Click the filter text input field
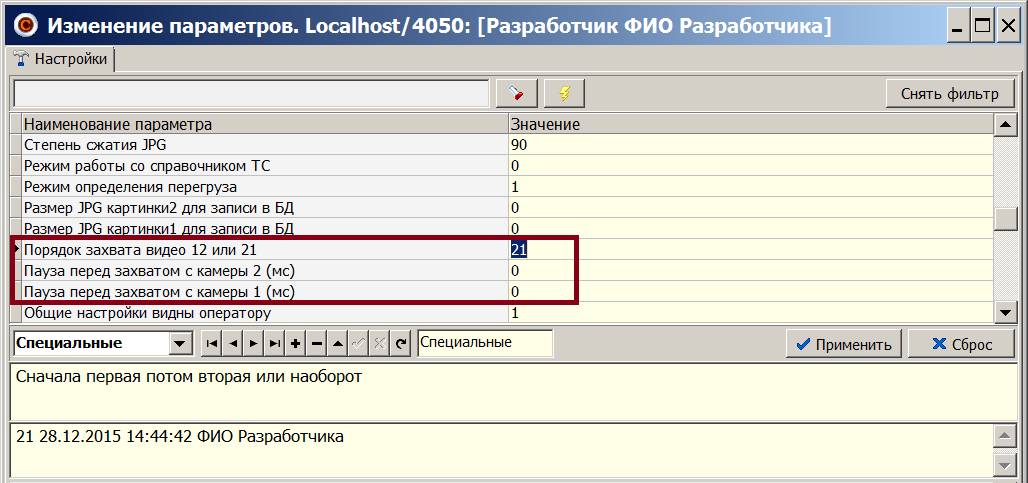Screen dimensions: 1028x483 pyautogui.click(x=251, y=94)
